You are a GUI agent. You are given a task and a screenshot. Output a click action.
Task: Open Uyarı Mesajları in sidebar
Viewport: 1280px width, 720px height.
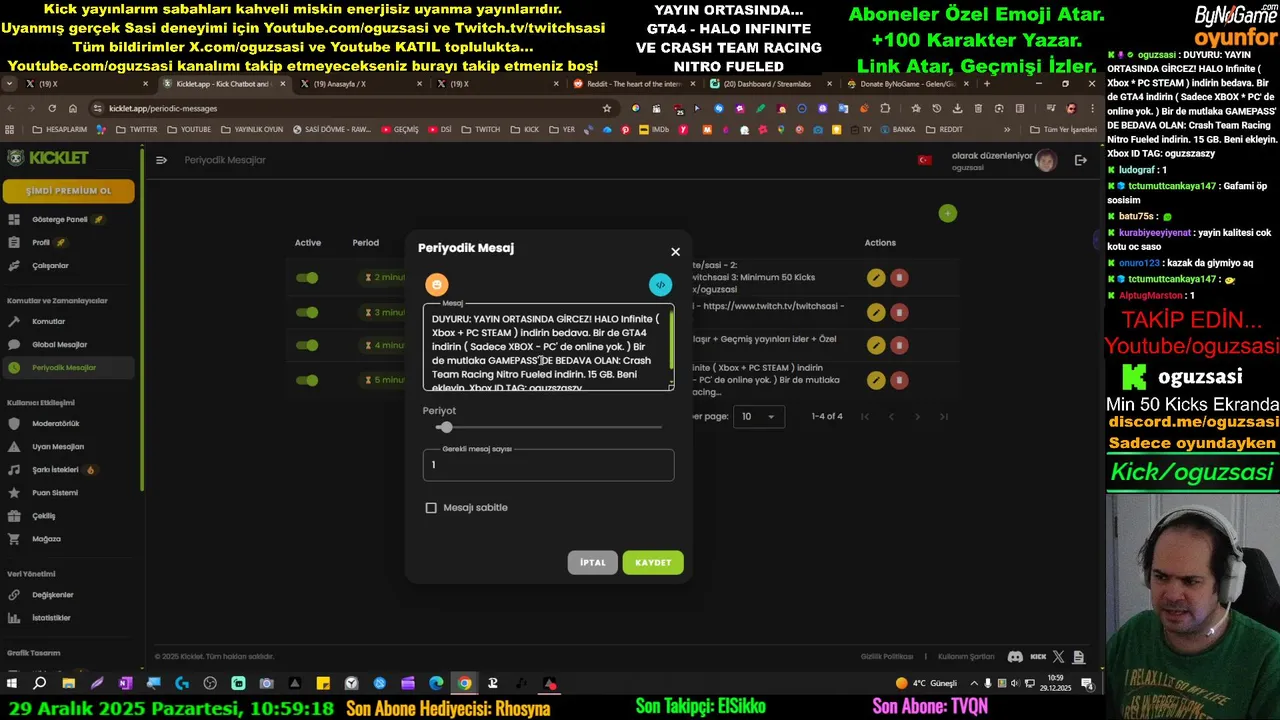pos(68,446)
